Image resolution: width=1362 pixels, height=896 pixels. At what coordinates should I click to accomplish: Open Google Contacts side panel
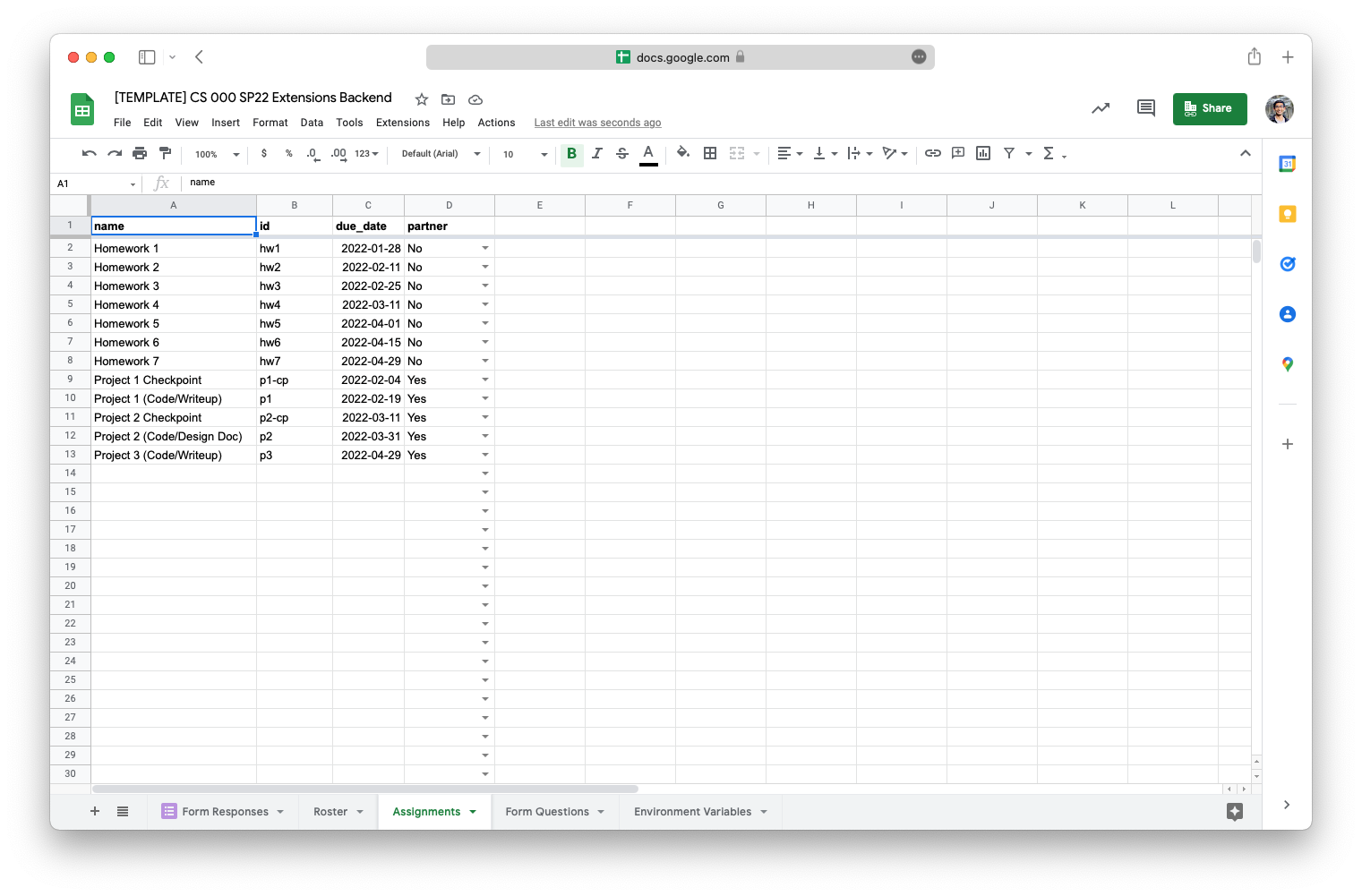click(1288, 314)
